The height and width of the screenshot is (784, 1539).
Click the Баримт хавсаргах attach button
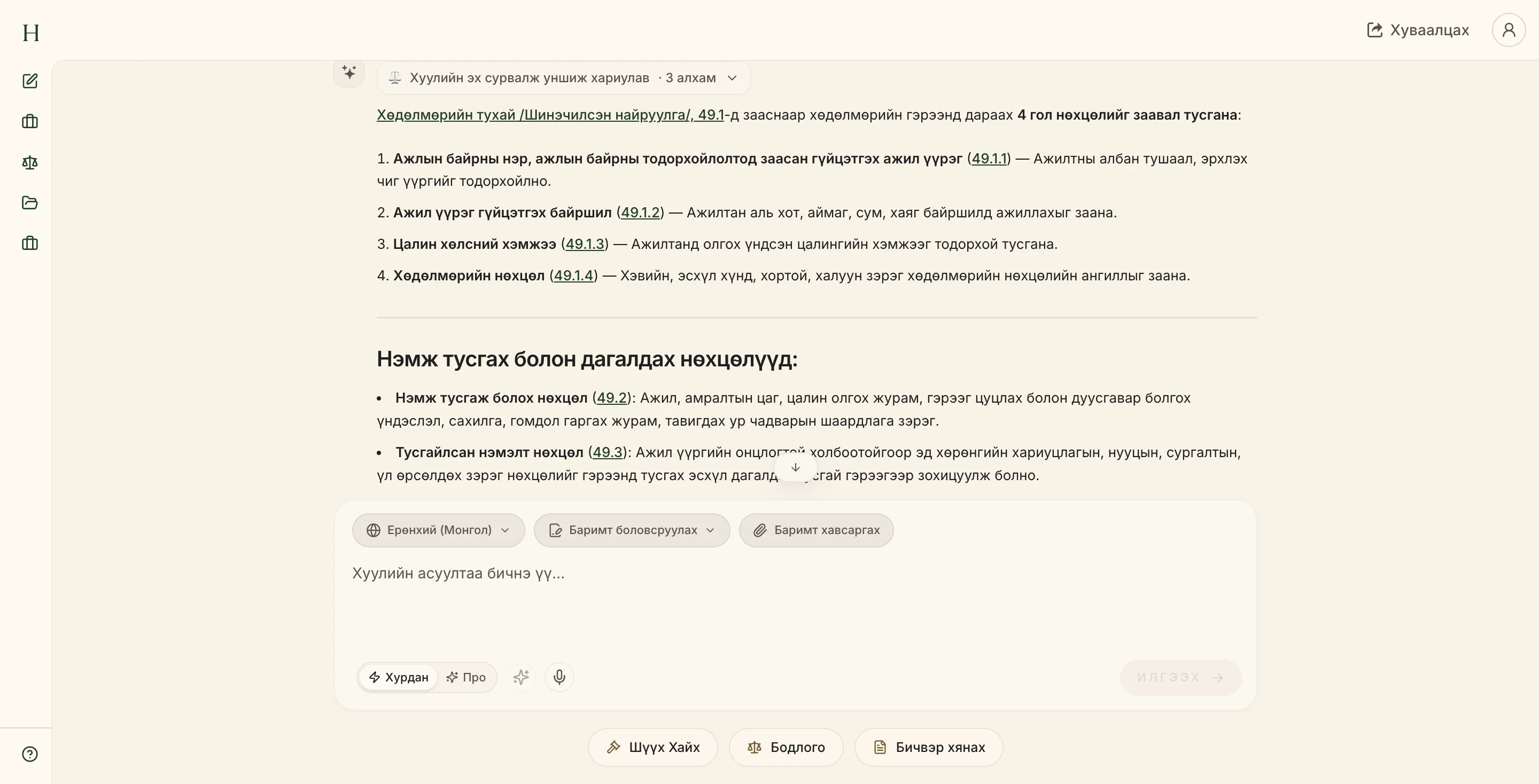click(x=816, y=530)
